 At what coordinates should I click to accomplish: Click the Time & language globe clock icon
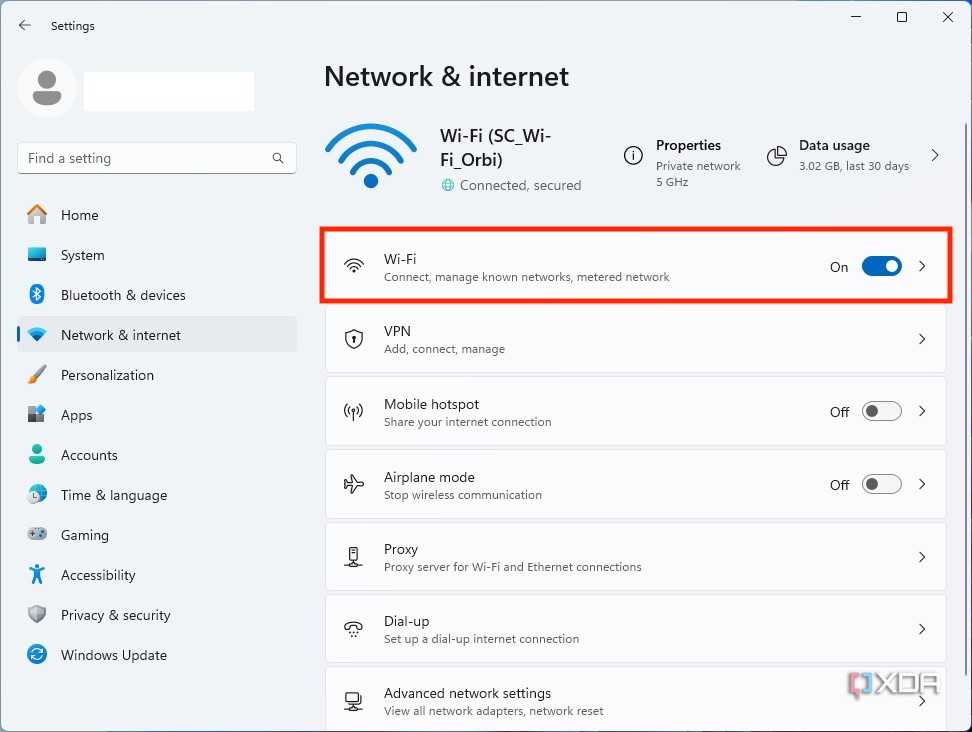click(37, 494)
